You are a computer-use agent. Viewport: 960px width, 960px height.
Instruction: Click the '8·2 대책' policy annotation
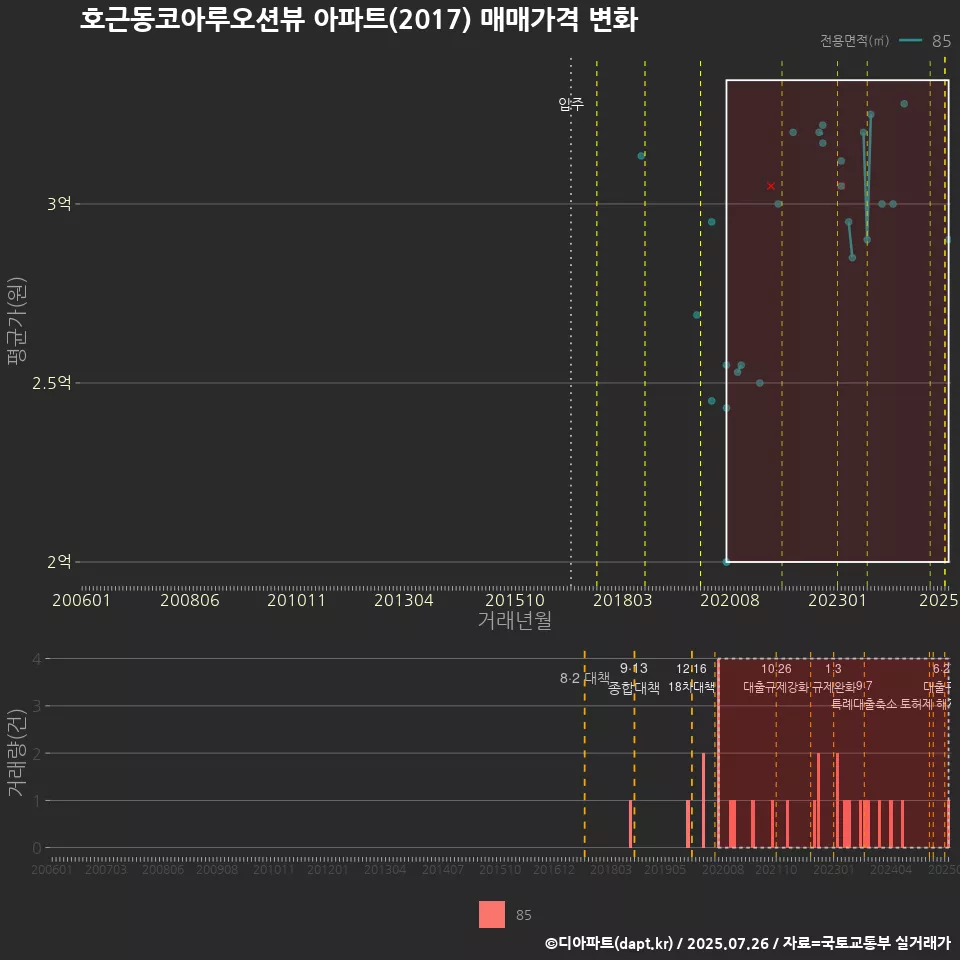point(585,678)
